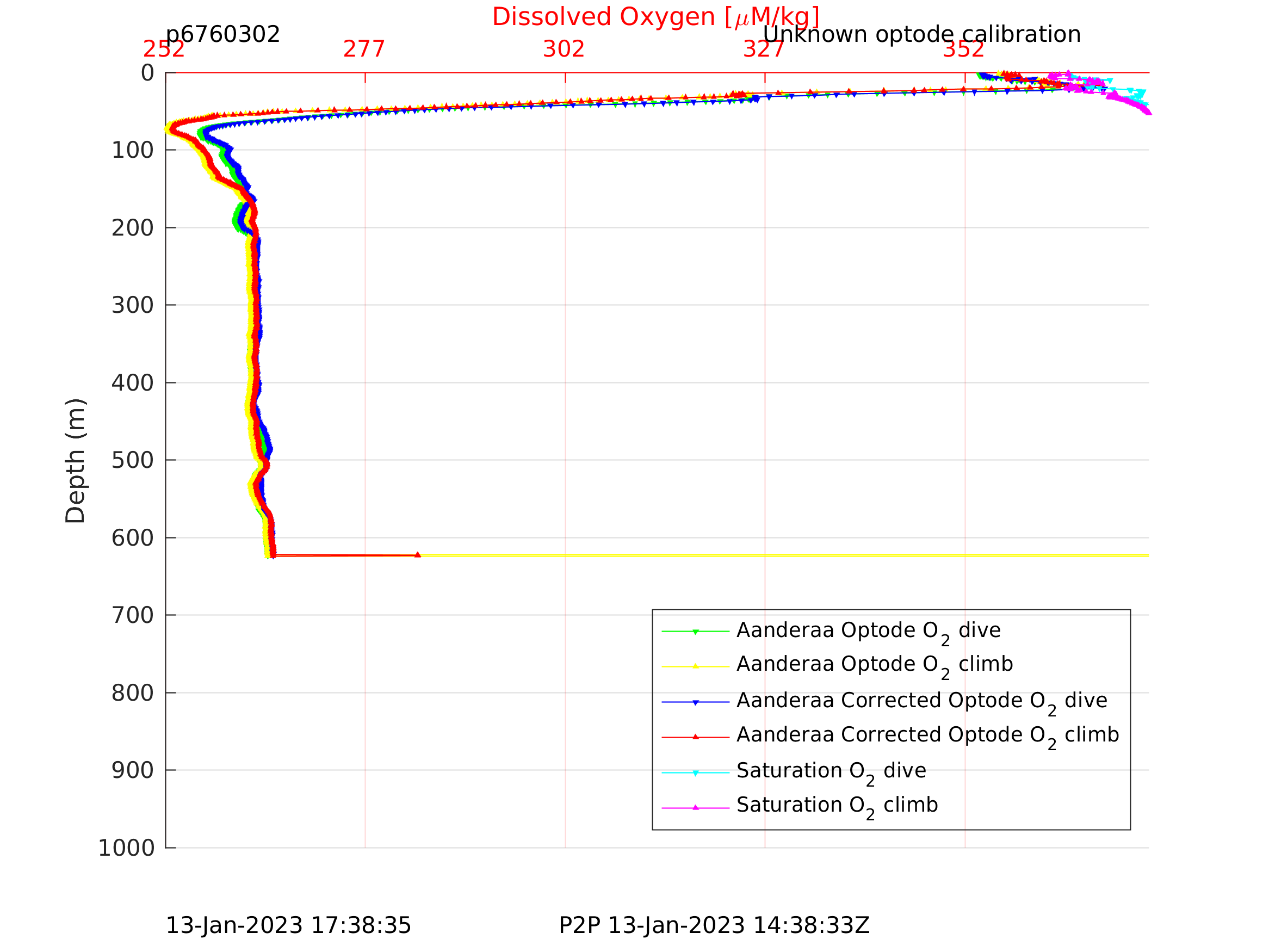Screen dimensions: 1269x952
Task: Click the yellow legend line marker sample
Action: tap(695, 666)
